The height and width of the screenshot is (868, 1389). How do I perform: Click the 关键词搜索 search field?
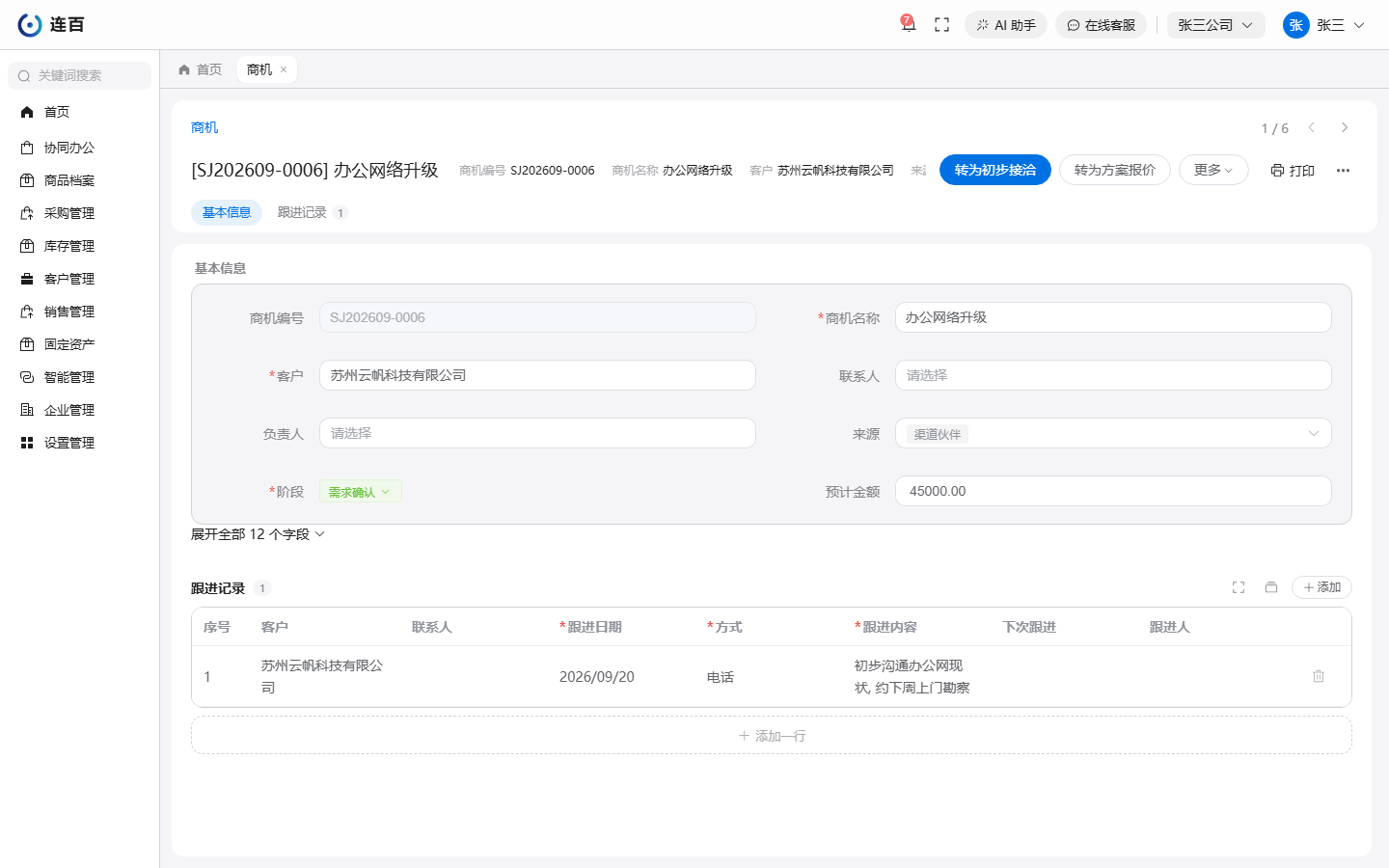pos(80,75)
